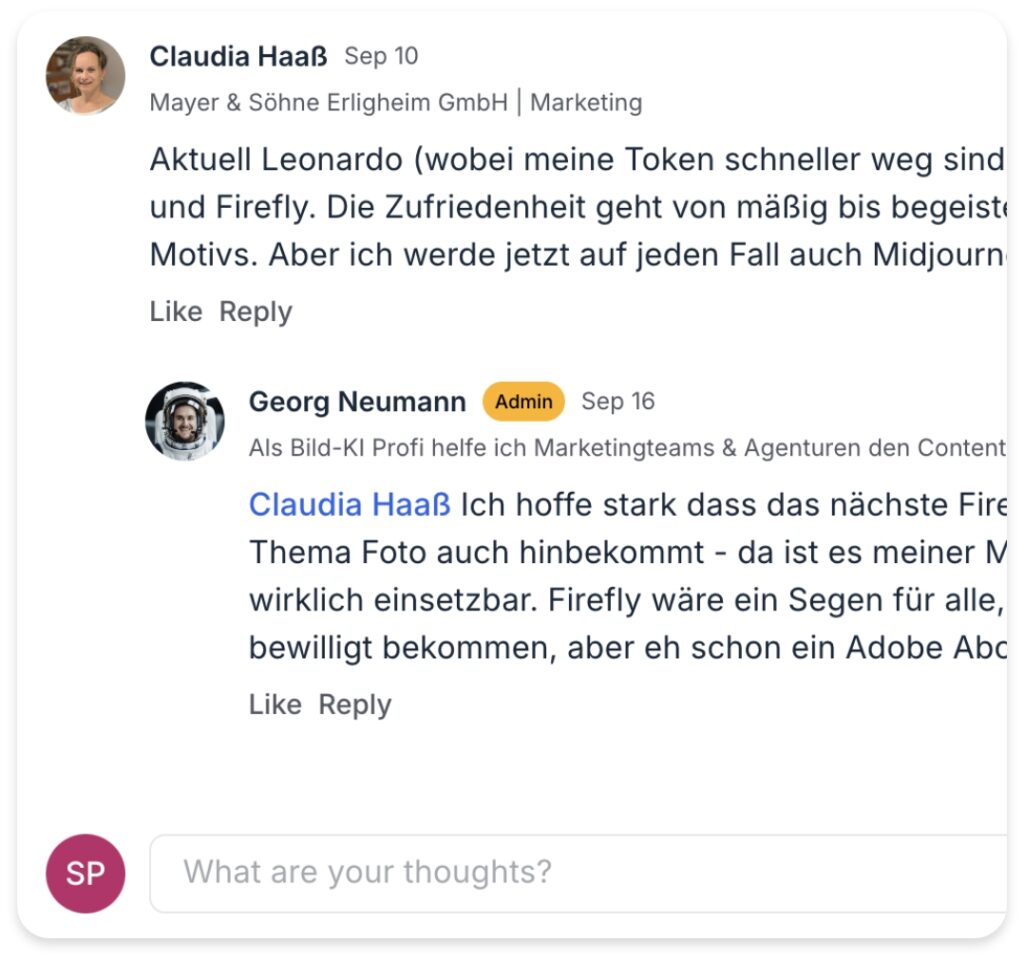Click the Marketing label under Claudia's name
The width and height of the screenshot is (1024, 961).
click(586, 102)
